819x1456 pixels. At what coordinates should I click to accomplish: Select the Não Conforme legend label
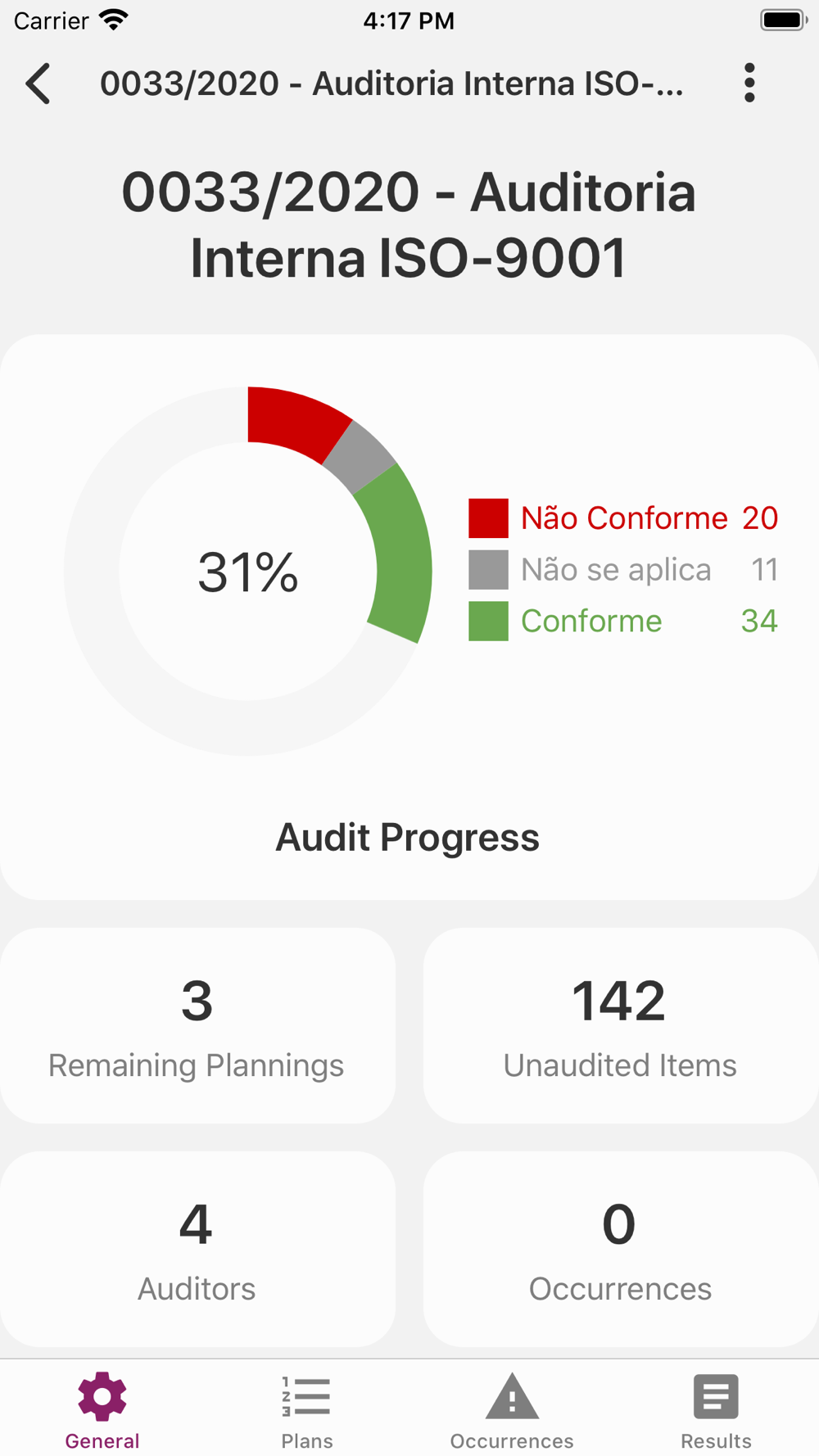624,518
